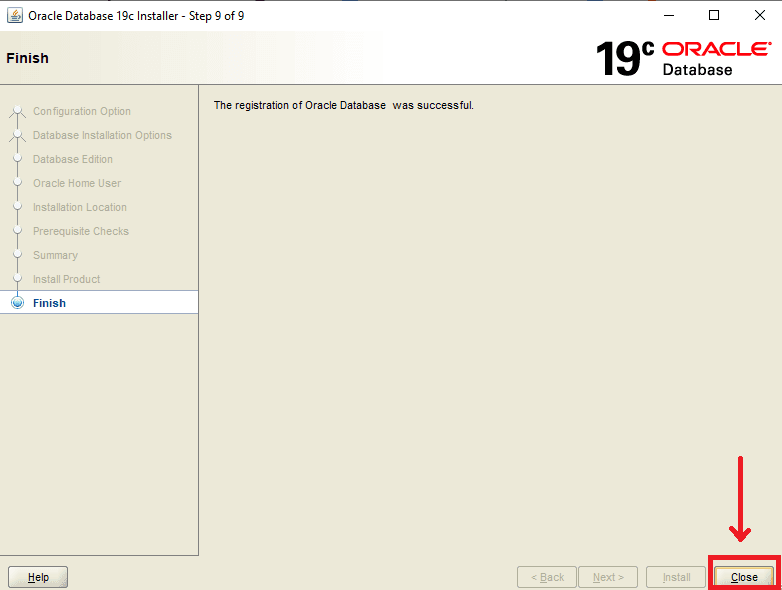Click the blue Finish step bullet icon
782x590 pixels.
pyautogui.click(x=17, y=303)
